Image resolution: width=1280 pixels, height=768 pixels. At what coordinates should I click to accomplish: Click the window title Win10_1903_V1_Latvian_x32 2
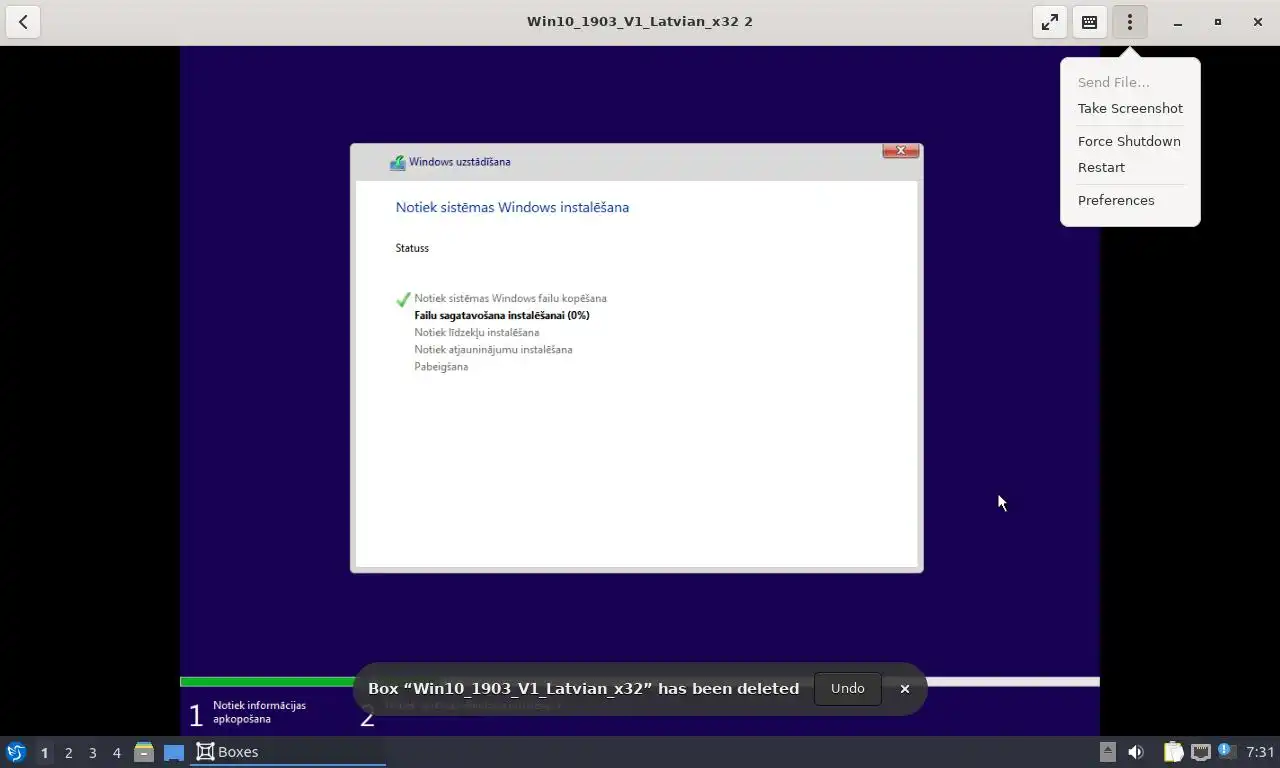click(x=640, y=21)
